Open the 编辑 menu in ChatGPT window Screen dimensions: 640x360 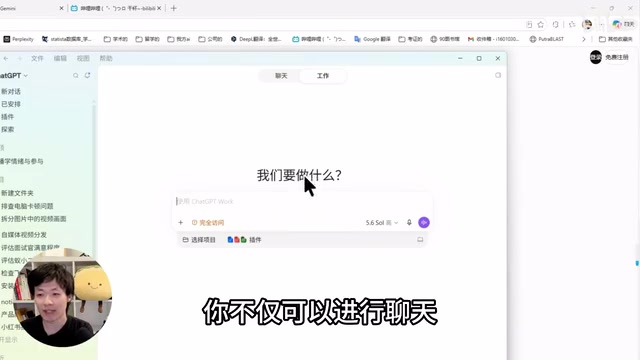coord(60,58)
